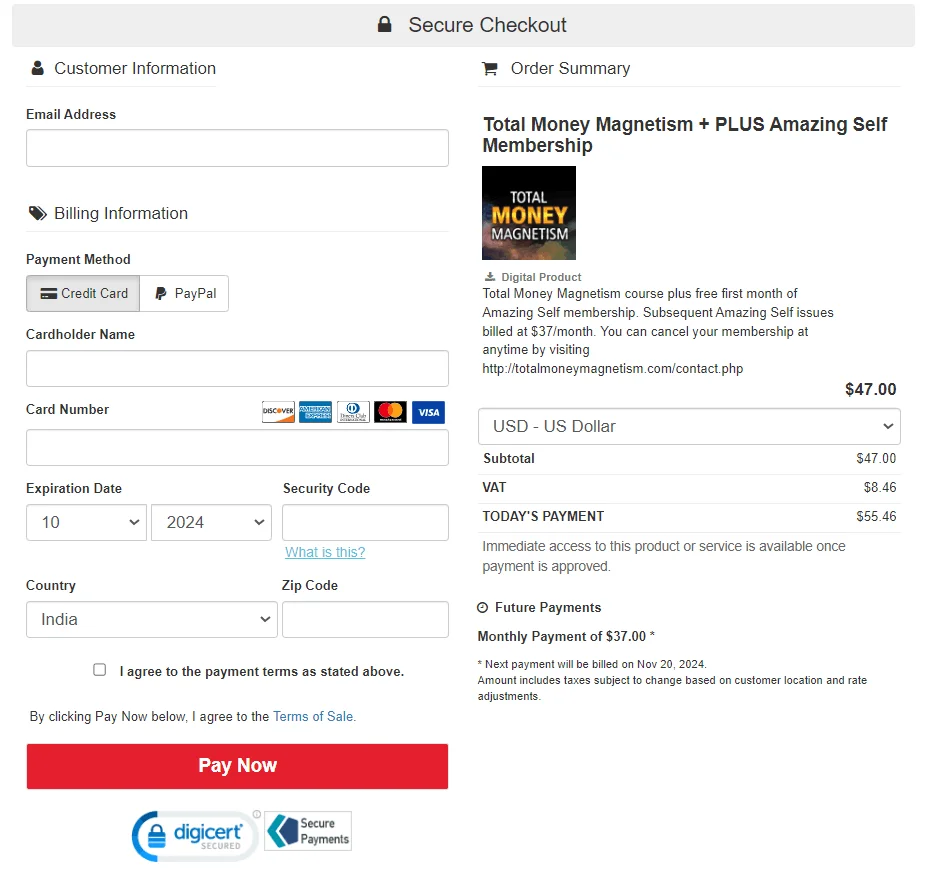Open the expiration month dropdown
Image resolution: width=928 pixels, height=881 pixels.
point(86,522)
